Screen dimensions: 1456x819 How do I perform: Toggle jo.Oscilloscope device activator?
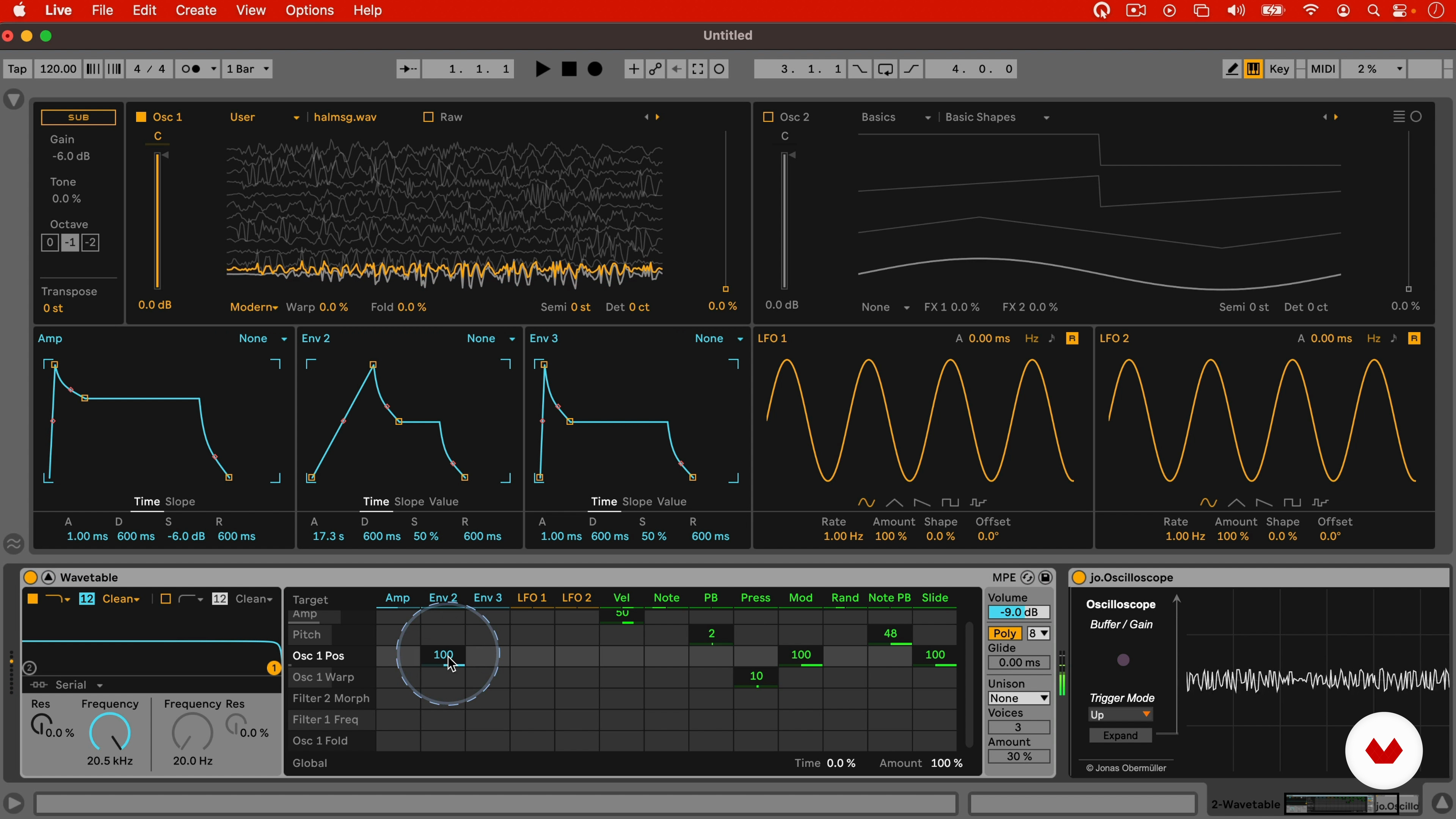tap(1078, 577)
